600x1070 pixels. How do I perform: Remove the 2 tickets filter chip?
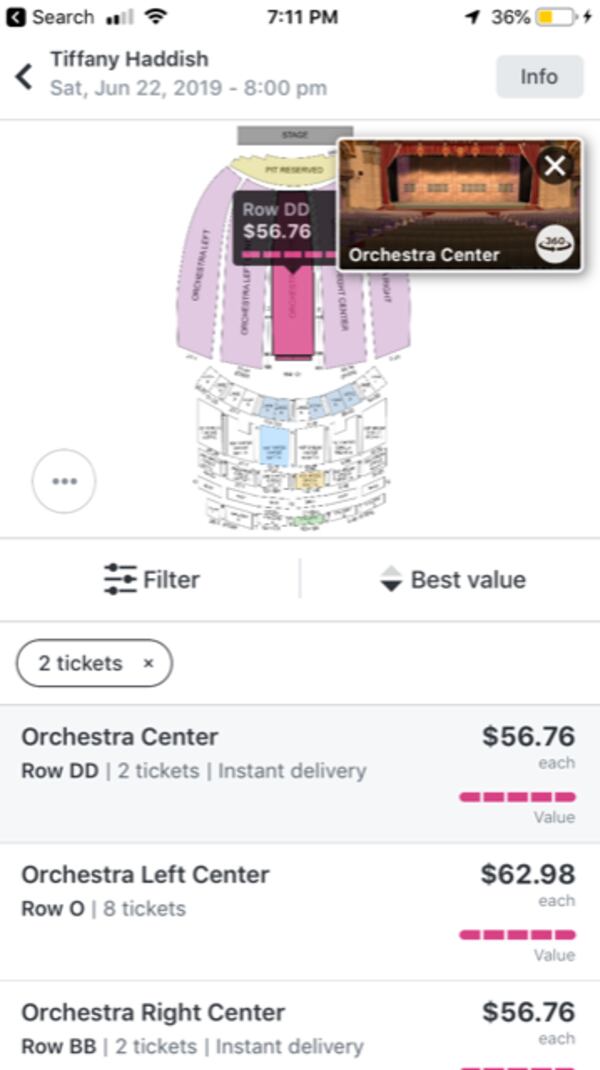tap(149, 664)
